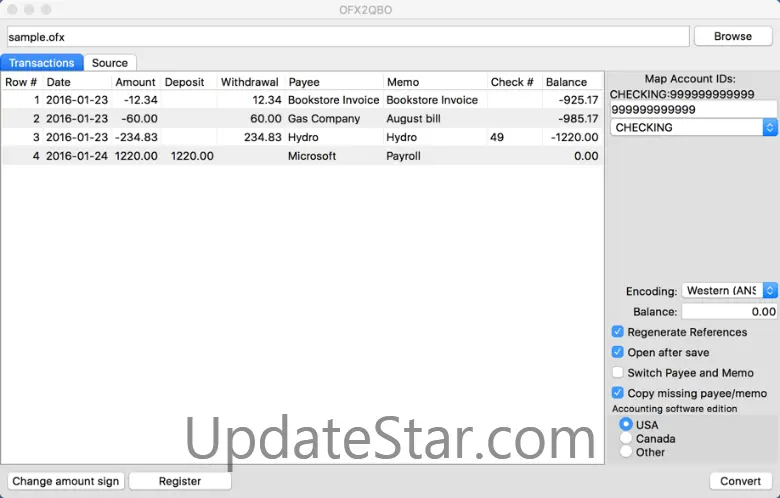Click the Change amount sign button

coord(66,481)
